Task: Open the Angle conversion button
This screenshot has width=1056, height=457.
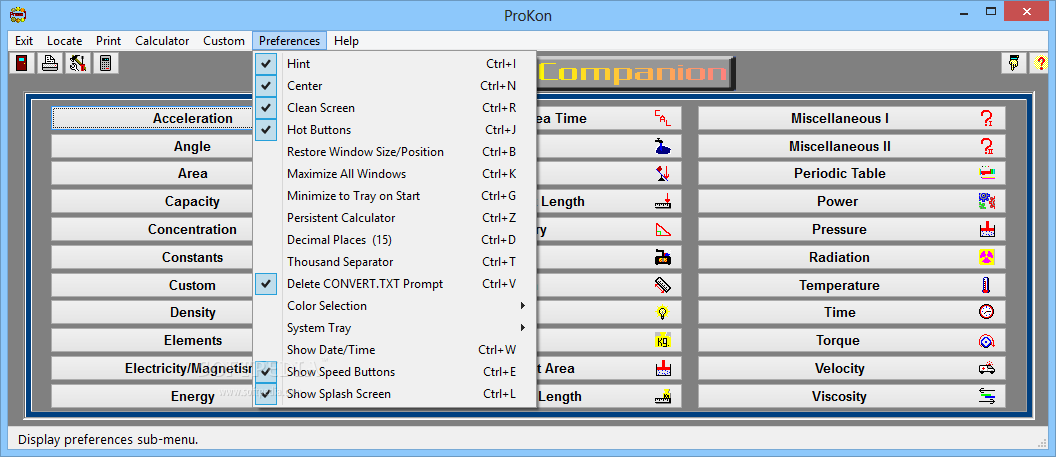Action: click(x=153, y=146)
